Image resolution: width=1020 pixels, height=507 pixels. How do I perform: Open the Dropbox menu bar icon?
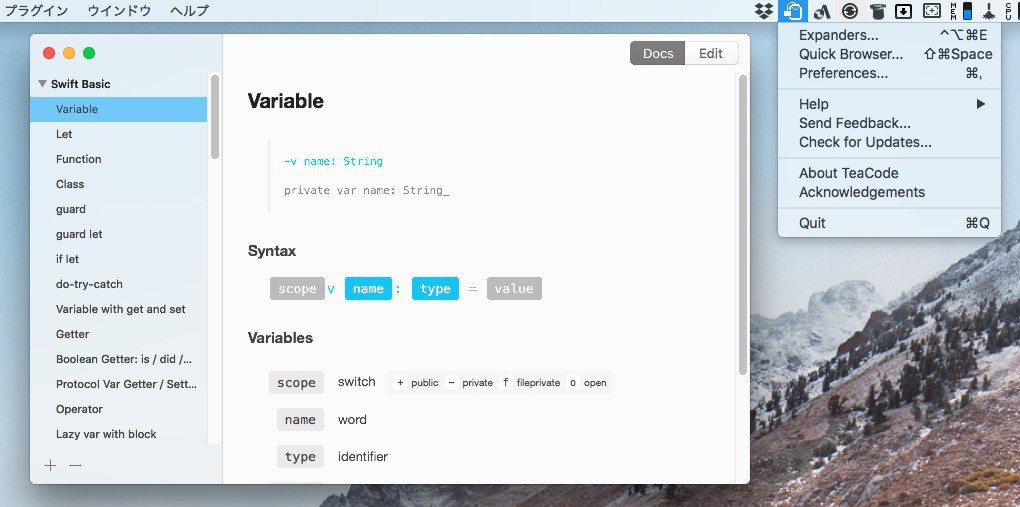click(x=763, y=10)
